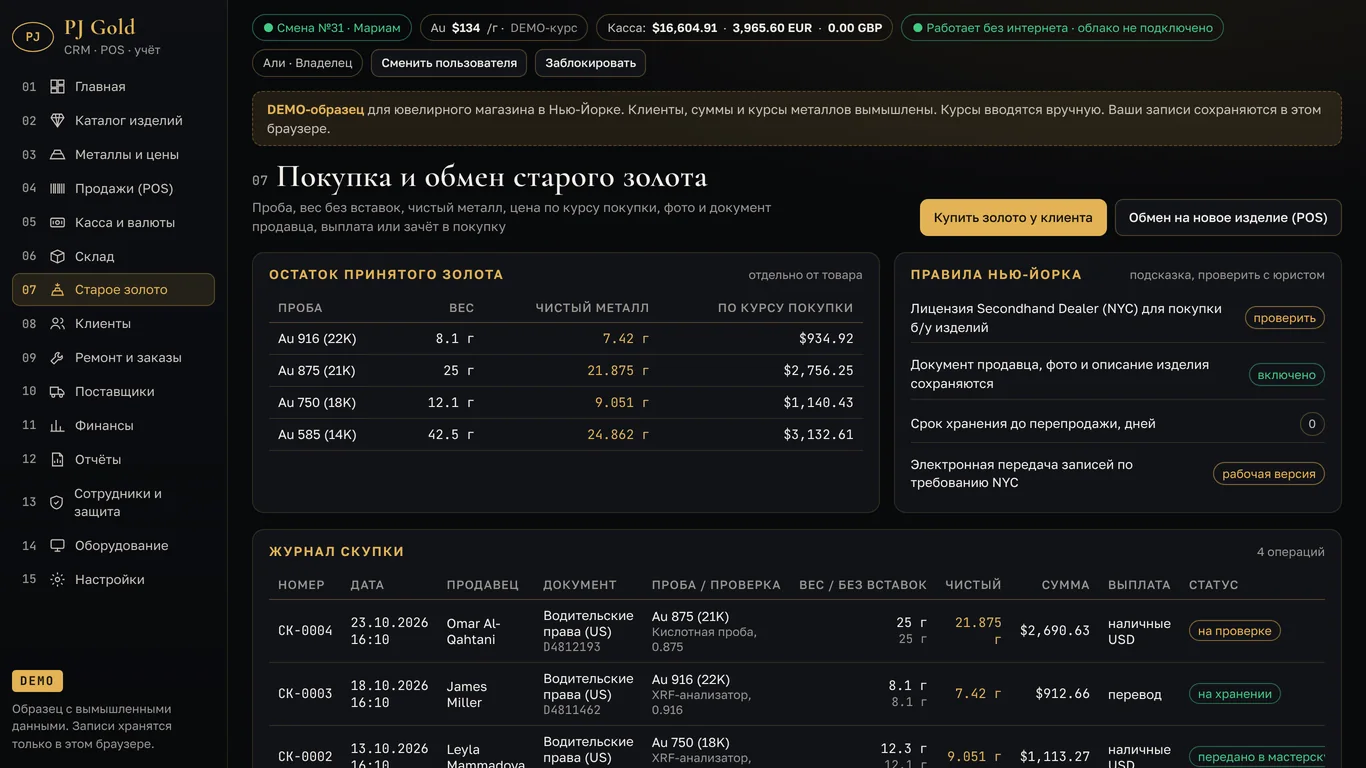Click the offline status pill Работает без интернета

pos(1062,28)
